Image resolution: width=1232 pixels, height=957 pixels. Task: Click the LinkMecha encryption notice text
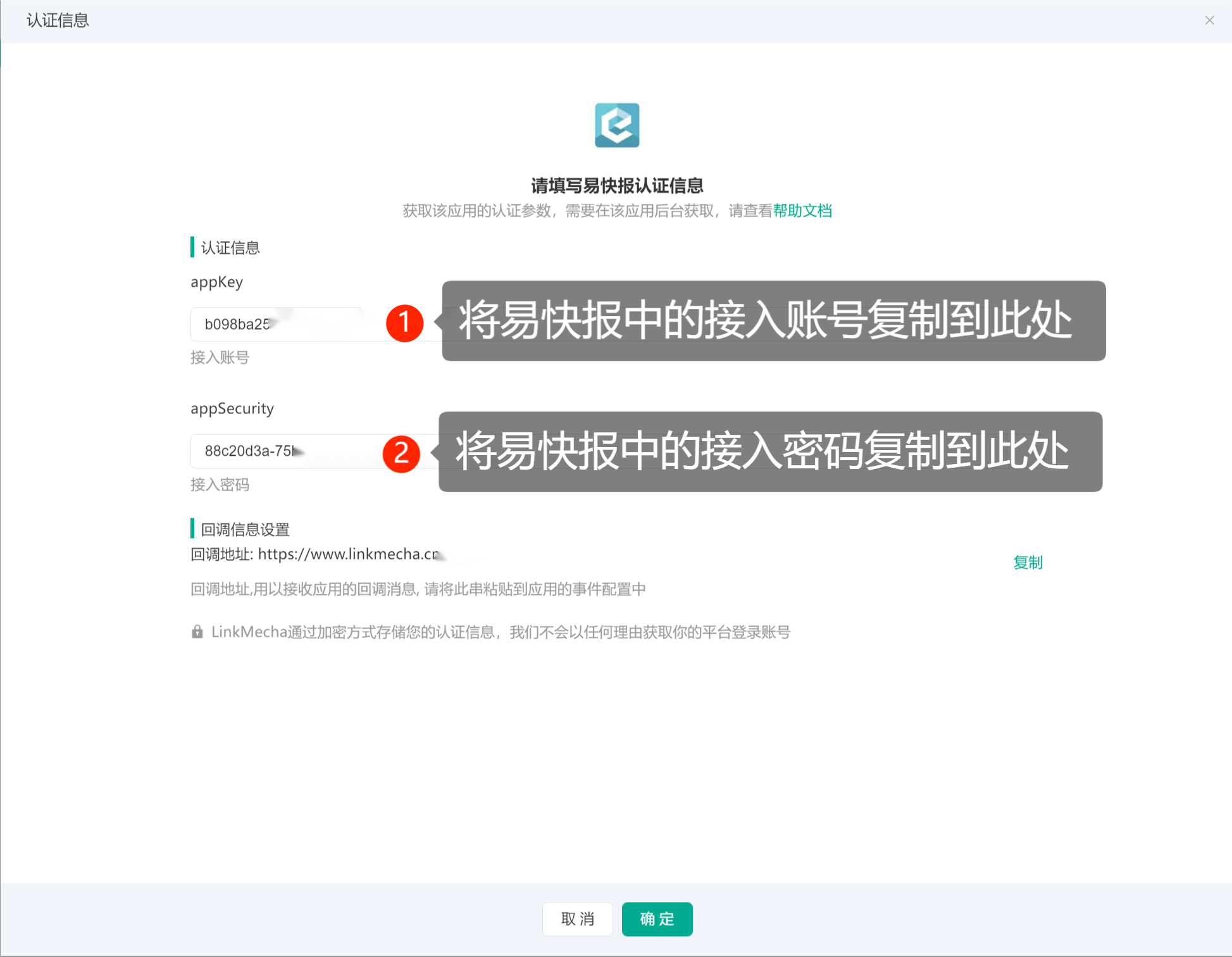[x=501, y=632]
